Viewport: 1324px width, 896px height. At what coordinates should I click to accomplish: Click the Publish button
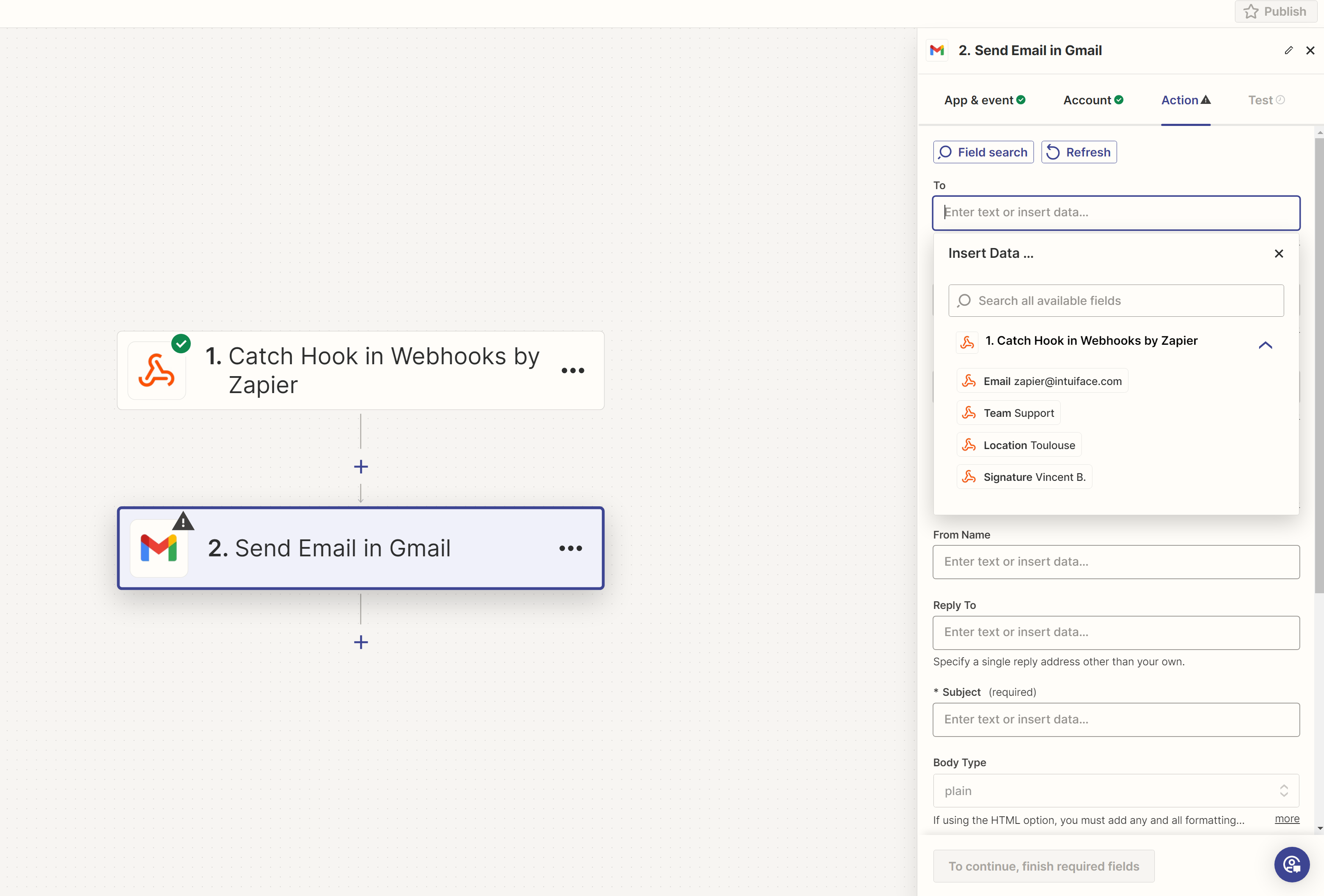pyautogui.click(x=1276, y=11)
